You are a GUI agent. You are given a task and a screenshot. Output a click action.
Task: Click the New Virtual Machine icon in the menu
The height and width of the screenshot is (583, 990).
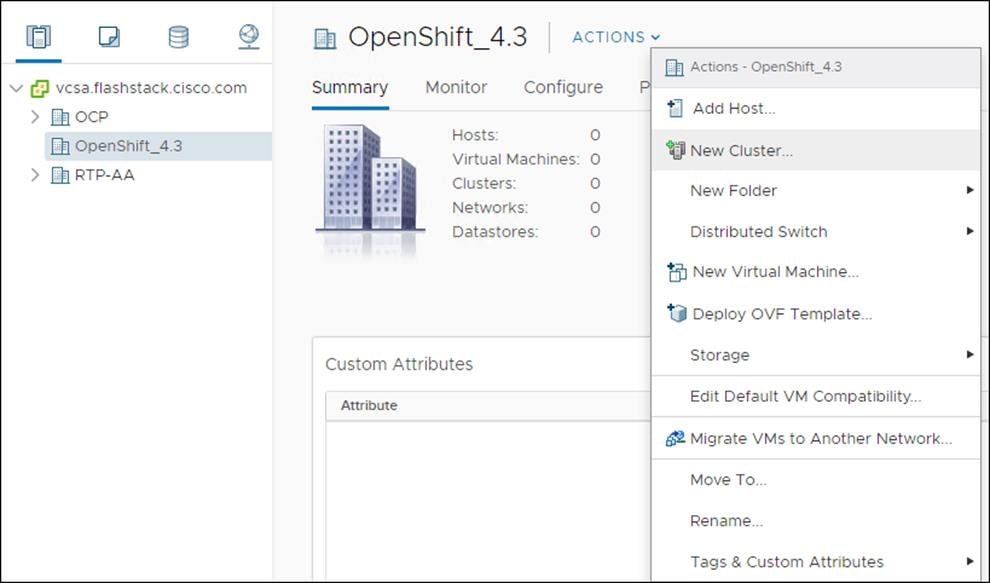(x=676, y=272)
